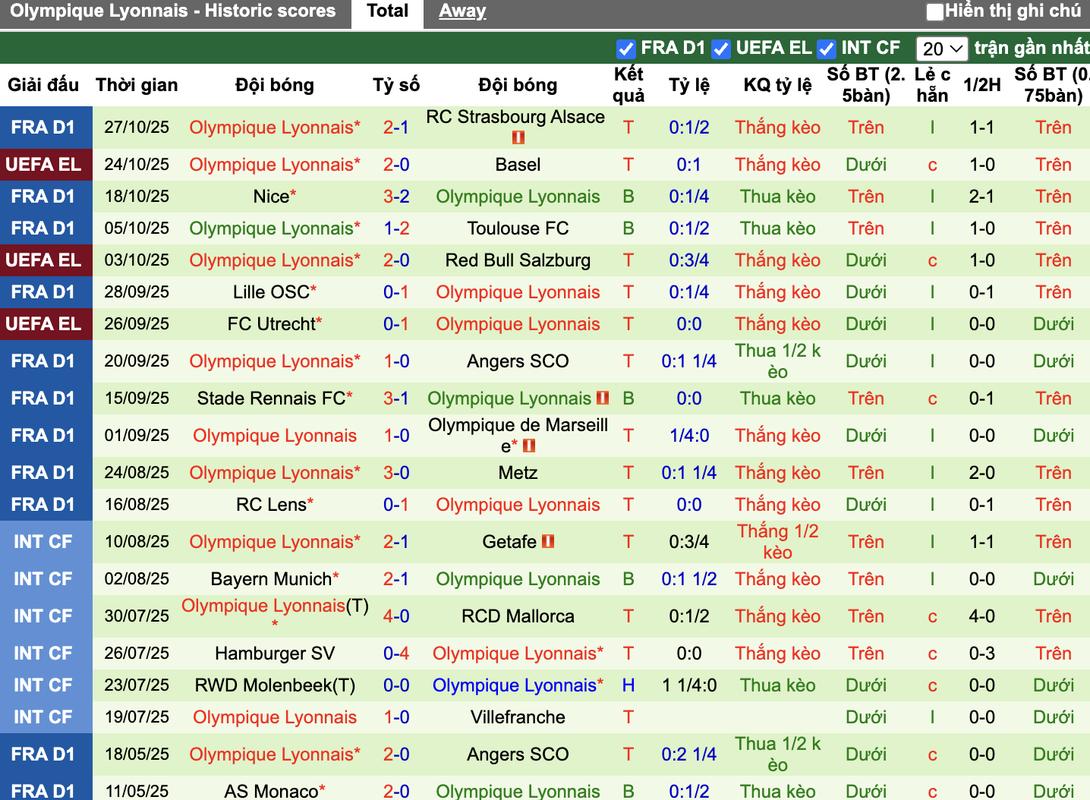The image size is (1090, 800).
Task: Click half-time score 2-1 on Nice row
Action: pyautogui.click(x=982, y=197)
